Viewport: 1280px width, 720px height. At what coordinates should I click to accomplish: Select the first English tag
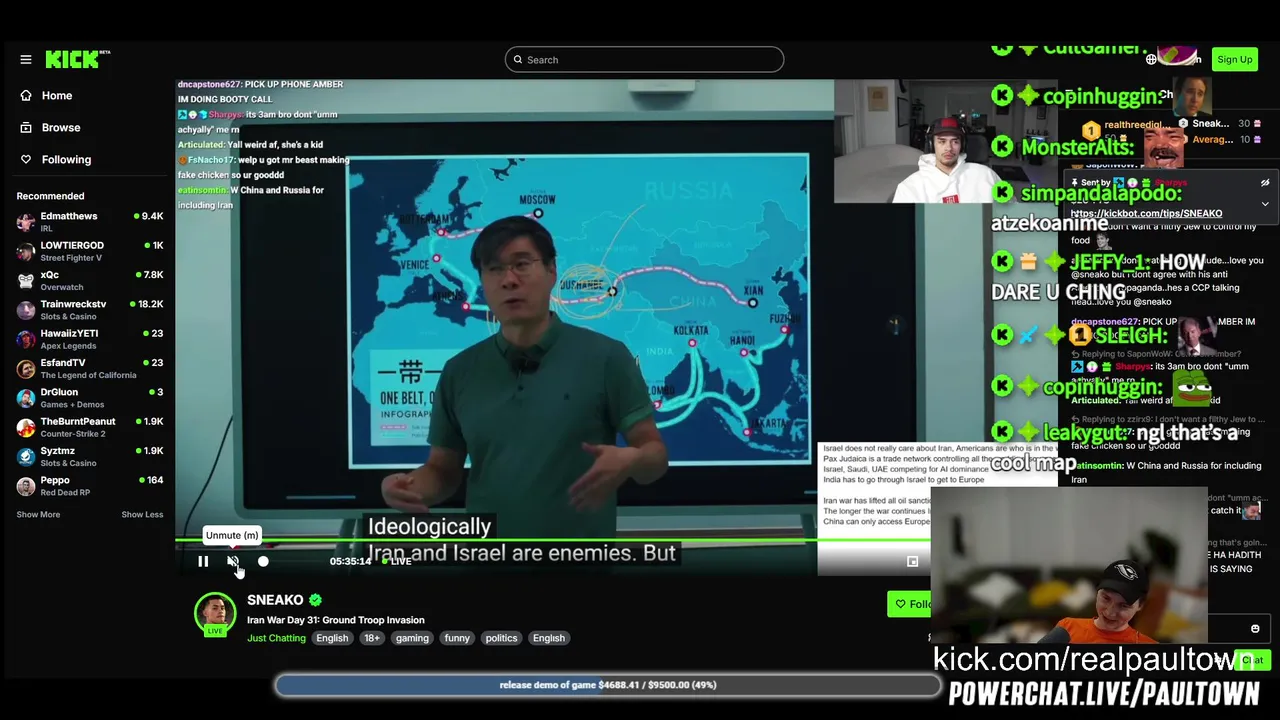click(x=332, y=638)
